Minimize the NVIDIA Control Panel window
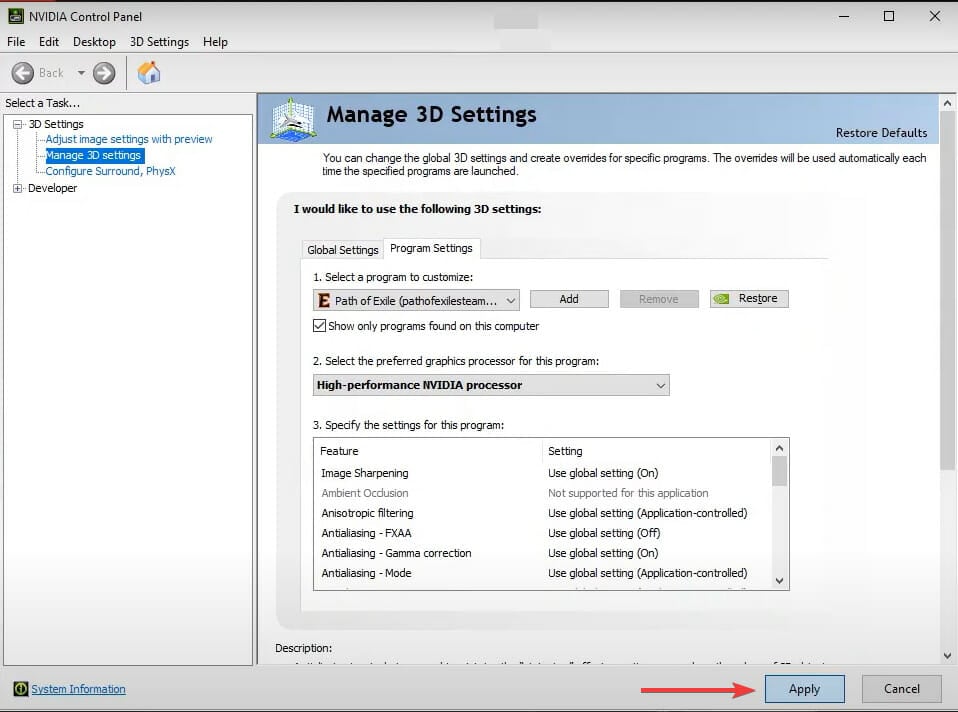Image resolution: width=958 pixels, height=712 pixels. click(x=844, y=17)
